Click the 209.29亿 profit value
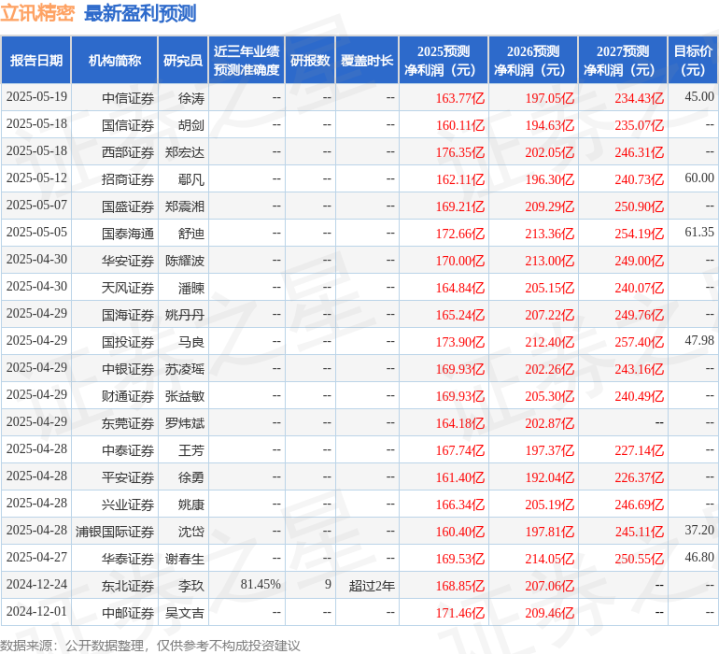The width and height of the screenshot is (719, 654). 549,206
